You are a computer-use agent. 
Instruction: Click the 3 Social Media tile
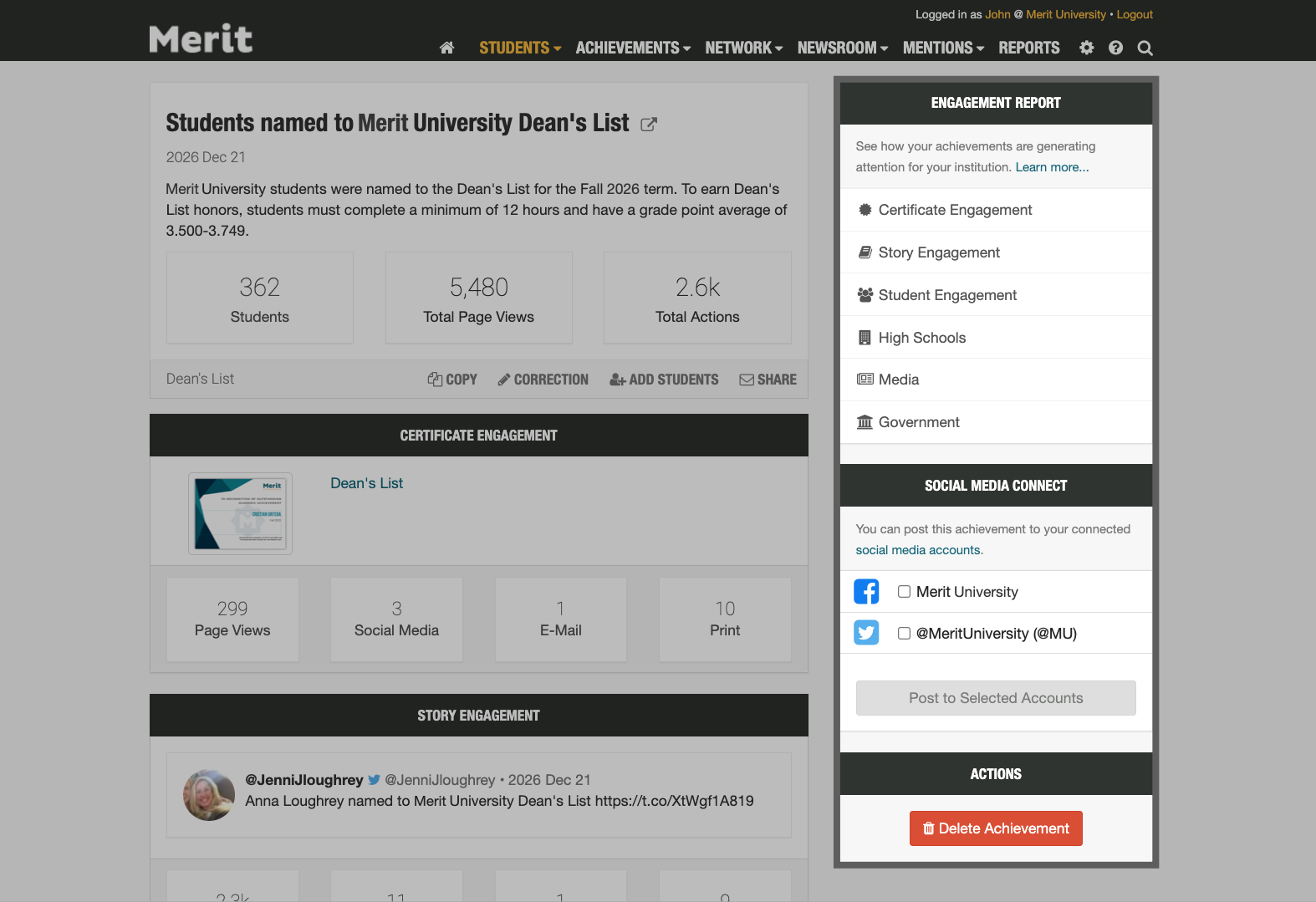coord(396,619)
